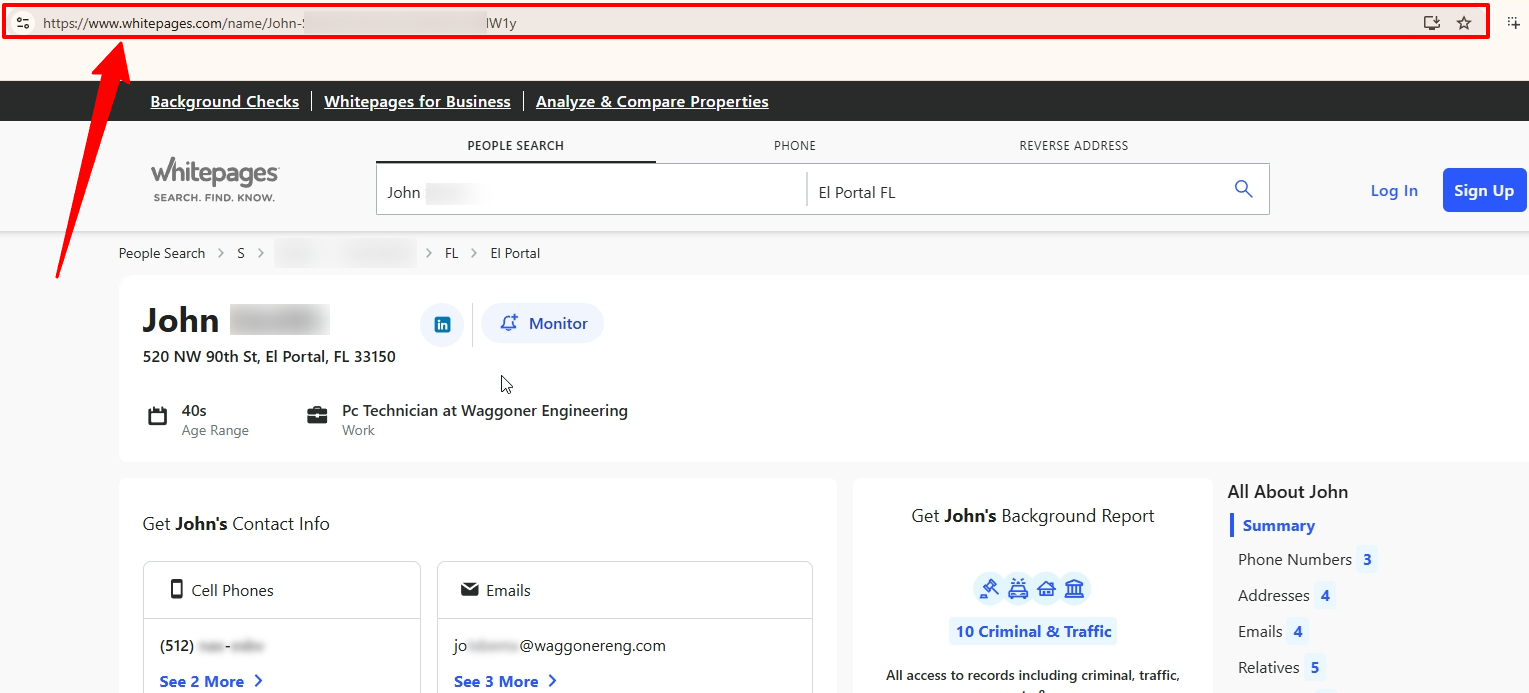1529x693 pixels.
Task: Go to People Search in the breadcrumb
Action: pyautogui.click(x=162, y=253)
